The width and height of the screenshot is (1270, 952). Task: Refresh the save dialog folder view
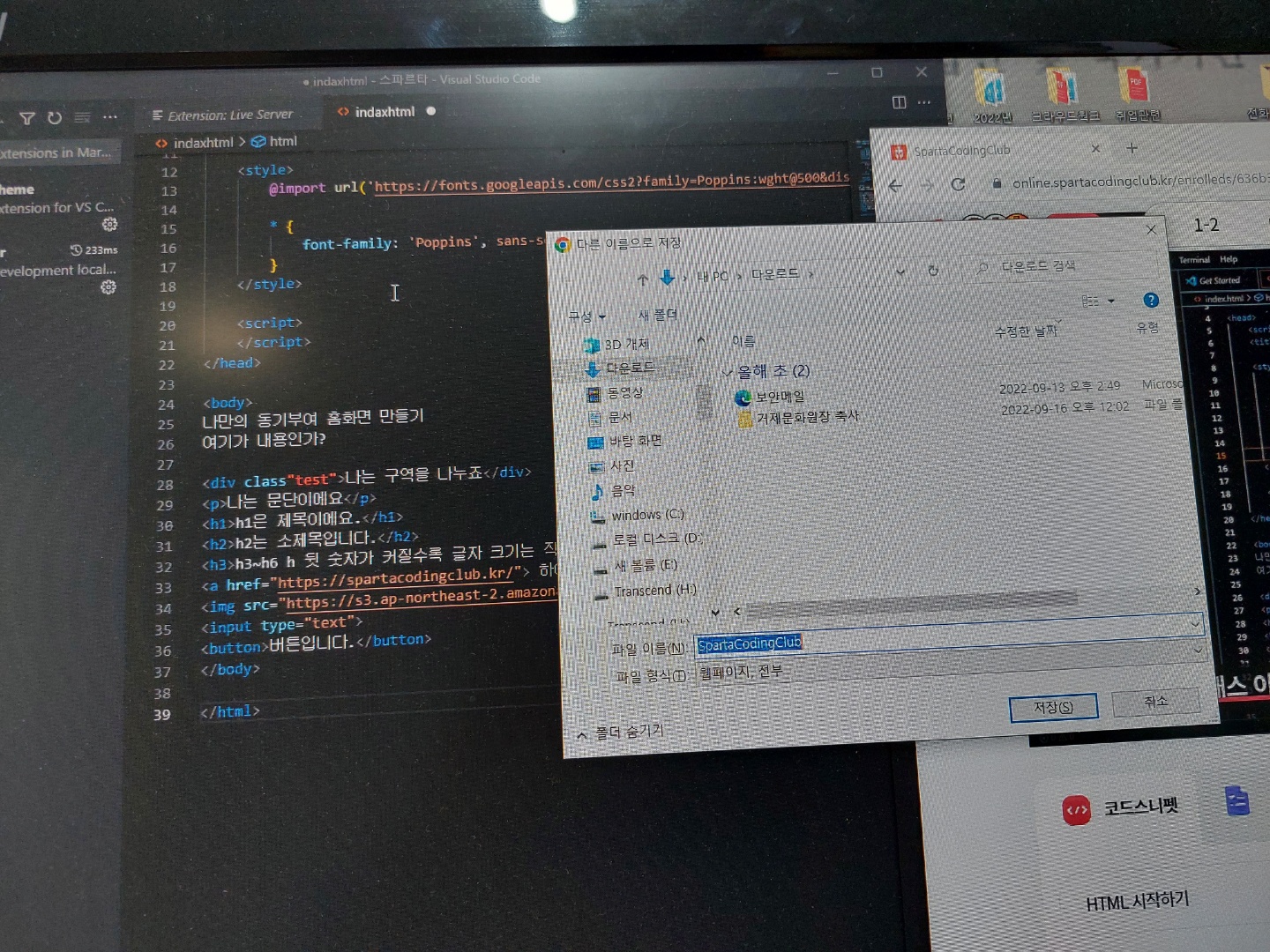[933, 271]
